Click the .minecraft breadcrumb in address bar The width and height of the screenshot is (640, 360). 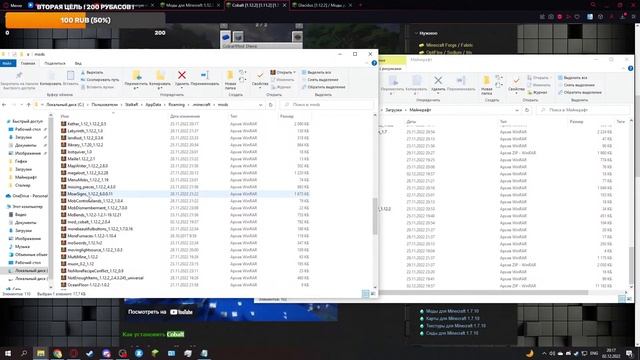coord(201,105)
